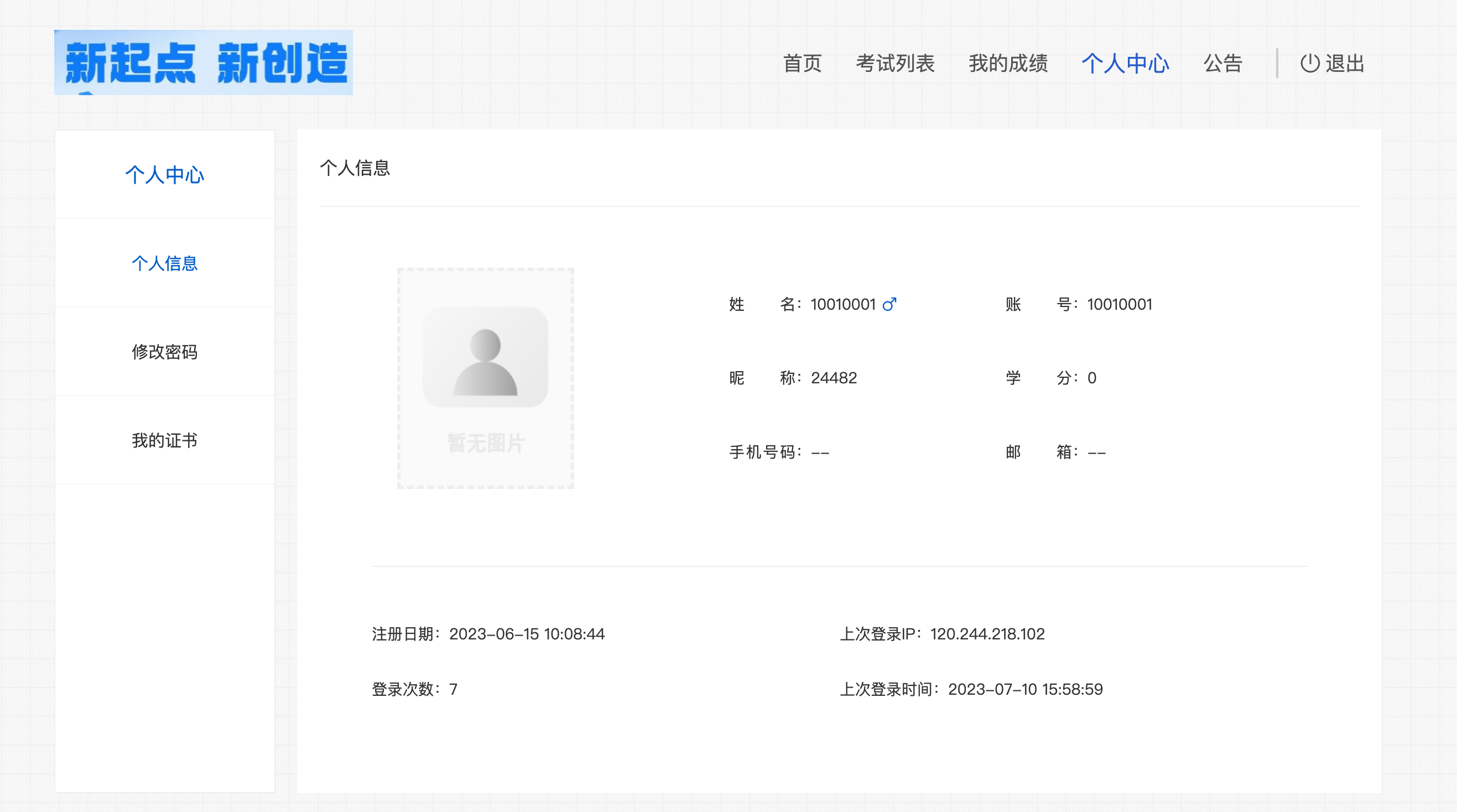1457x812 pixels.
Task: Click the 暂无图片 avatar placeholder
Action: [485, 378]
